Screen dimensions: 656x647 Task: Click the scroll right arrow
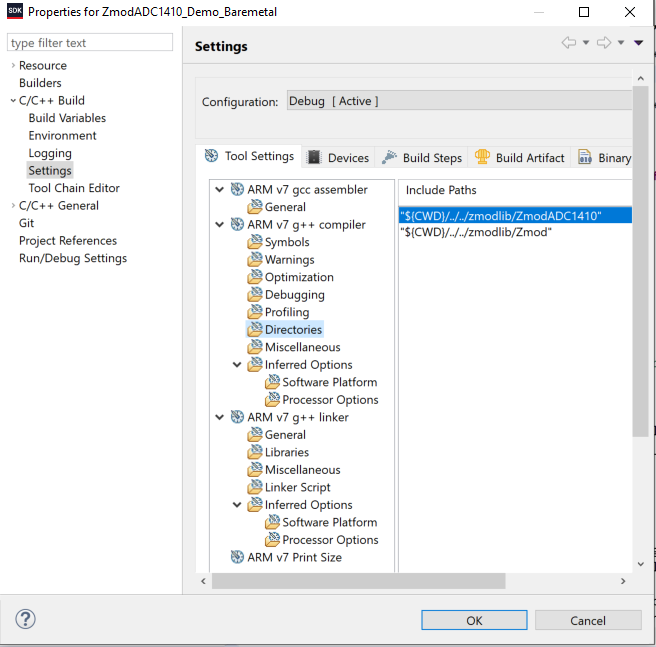click(623, 581)
